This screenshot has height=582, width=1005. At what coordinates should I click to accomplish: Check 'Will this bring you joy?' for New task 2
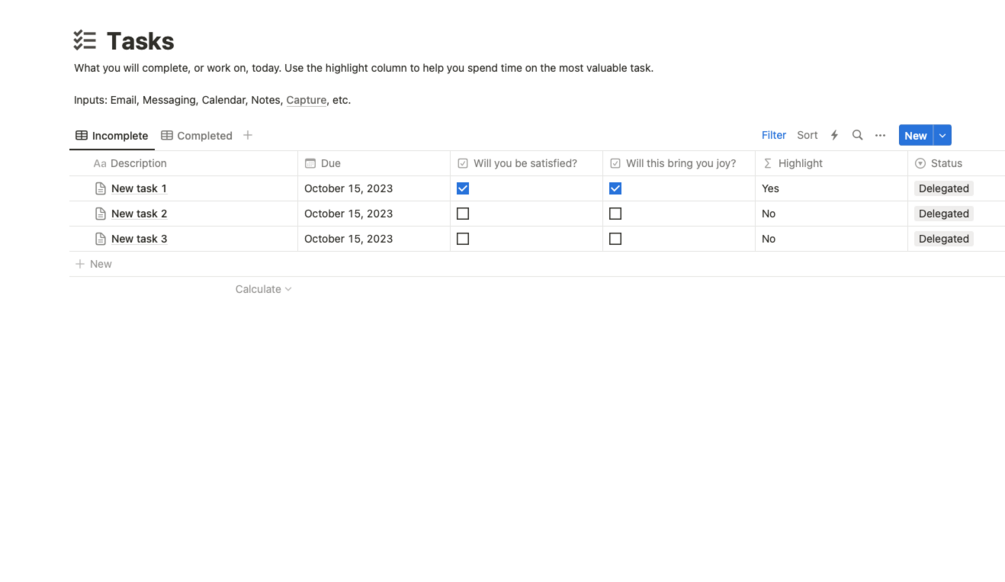pos(615,213)
